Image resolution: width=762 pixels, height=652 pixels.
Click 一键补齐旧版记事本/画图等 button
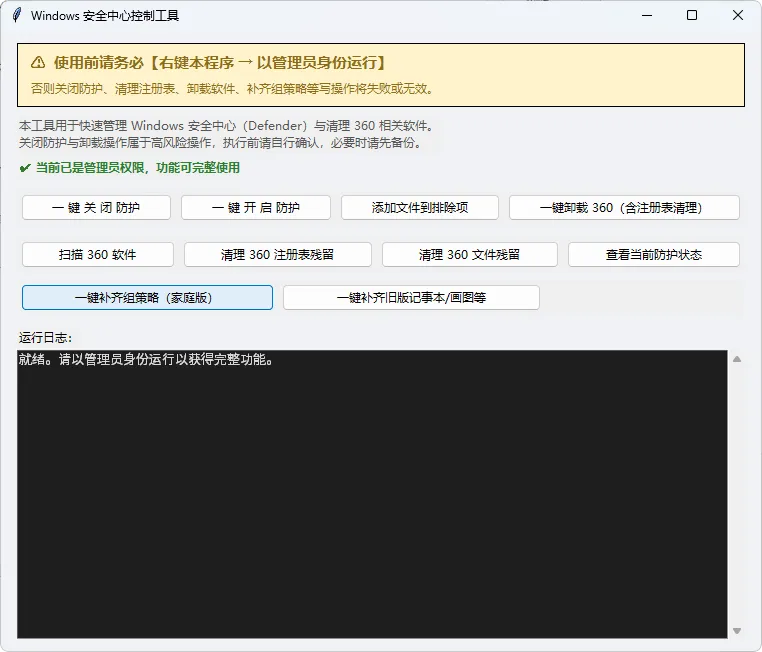[x=411, y=297]
